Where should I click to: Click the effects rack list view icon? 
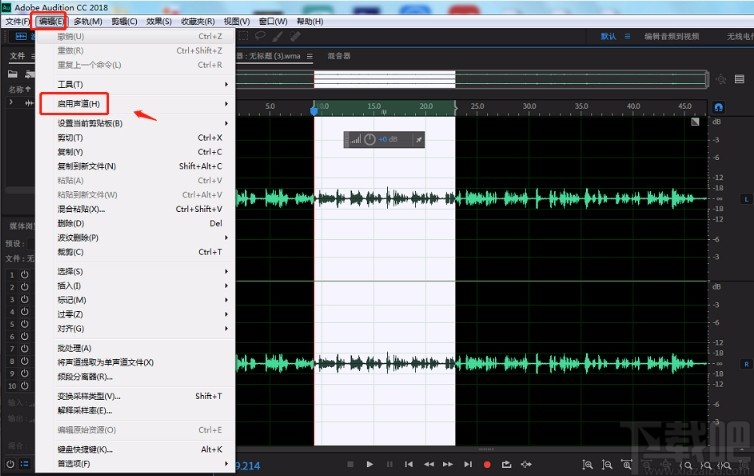25,464
